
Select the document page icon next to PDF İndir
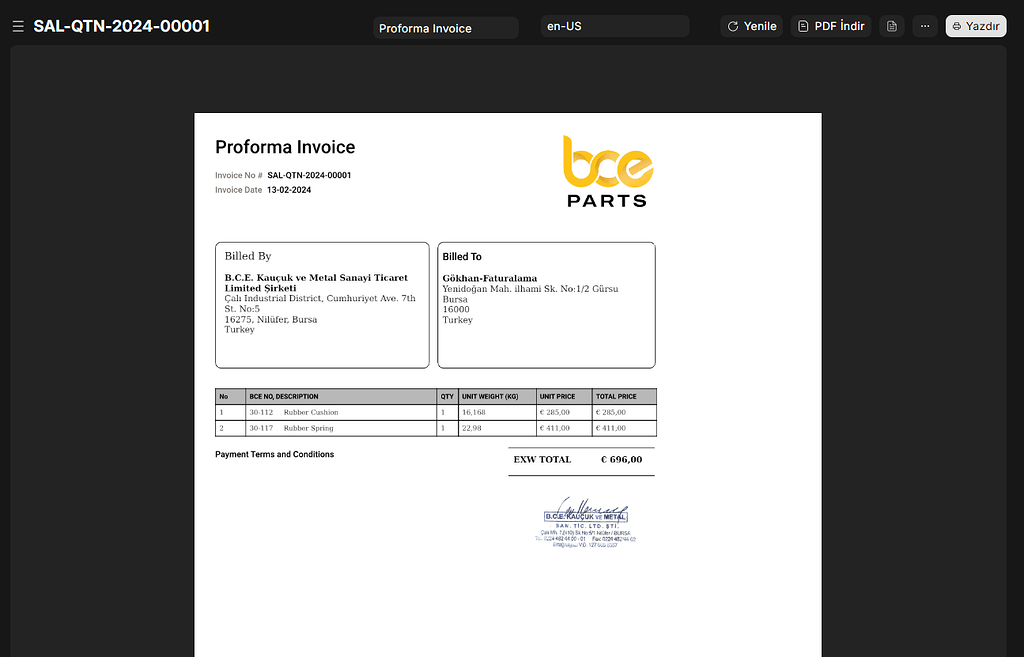click(891, 26)
